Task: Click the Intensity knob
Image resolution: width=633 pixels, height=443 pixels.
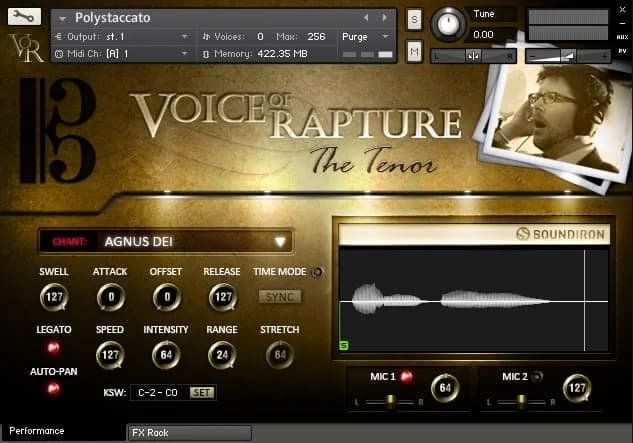Action: pyautogui.click(x=166, y=355)
